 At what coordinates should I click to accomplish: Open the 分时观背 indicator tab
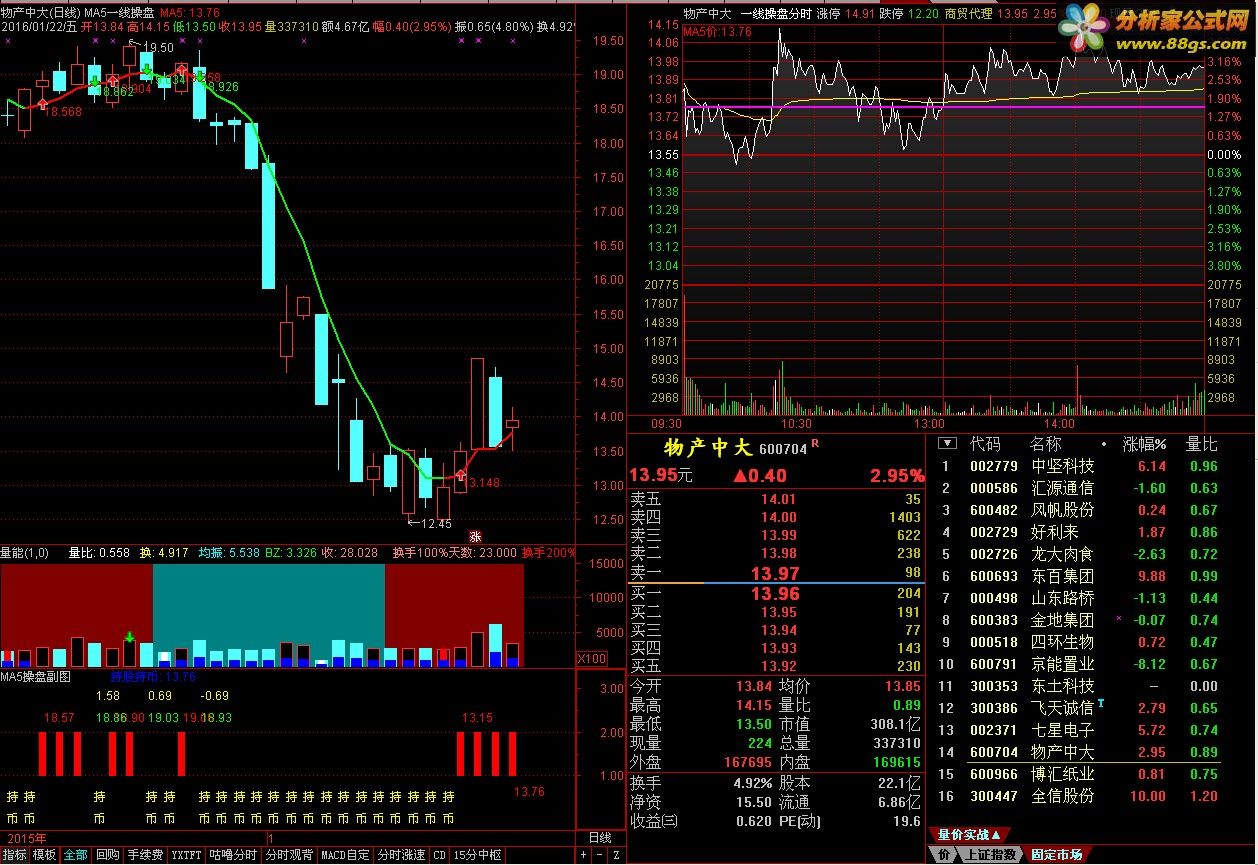(x=289, y=855)
